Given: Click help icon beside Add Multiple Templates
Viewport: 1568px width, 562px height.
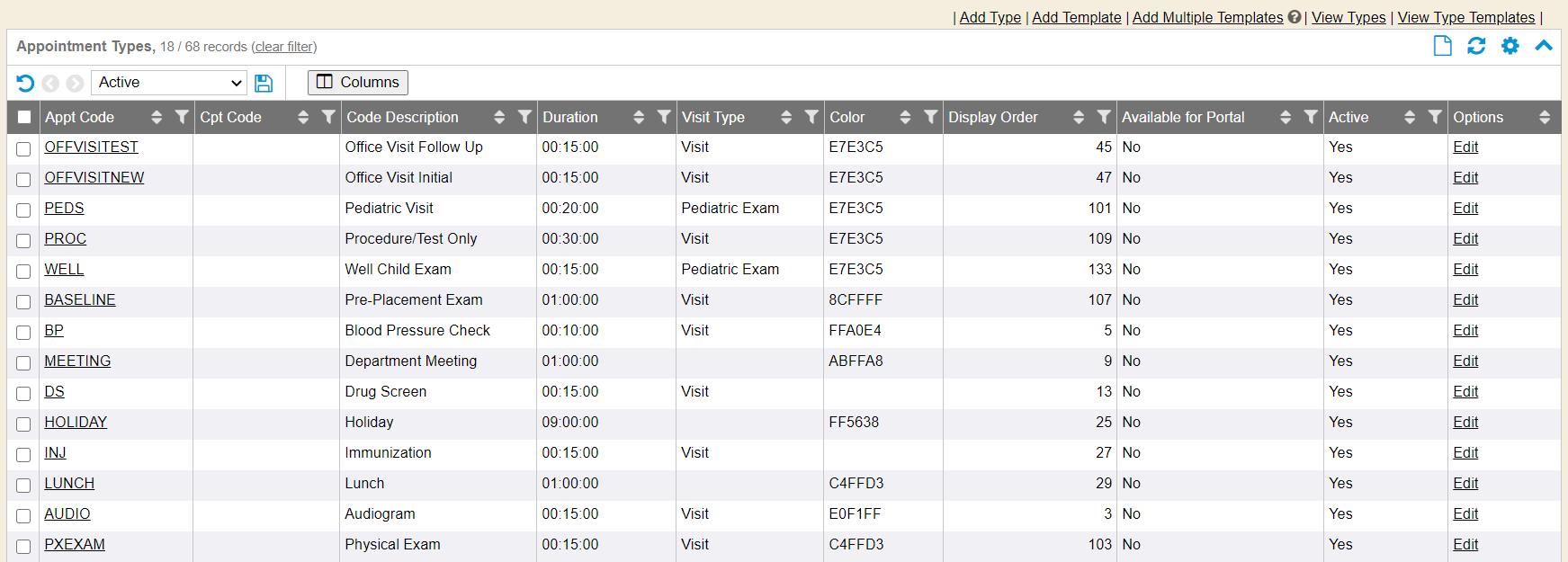Looking at the screenshot, I should (x=1295, y=17).
